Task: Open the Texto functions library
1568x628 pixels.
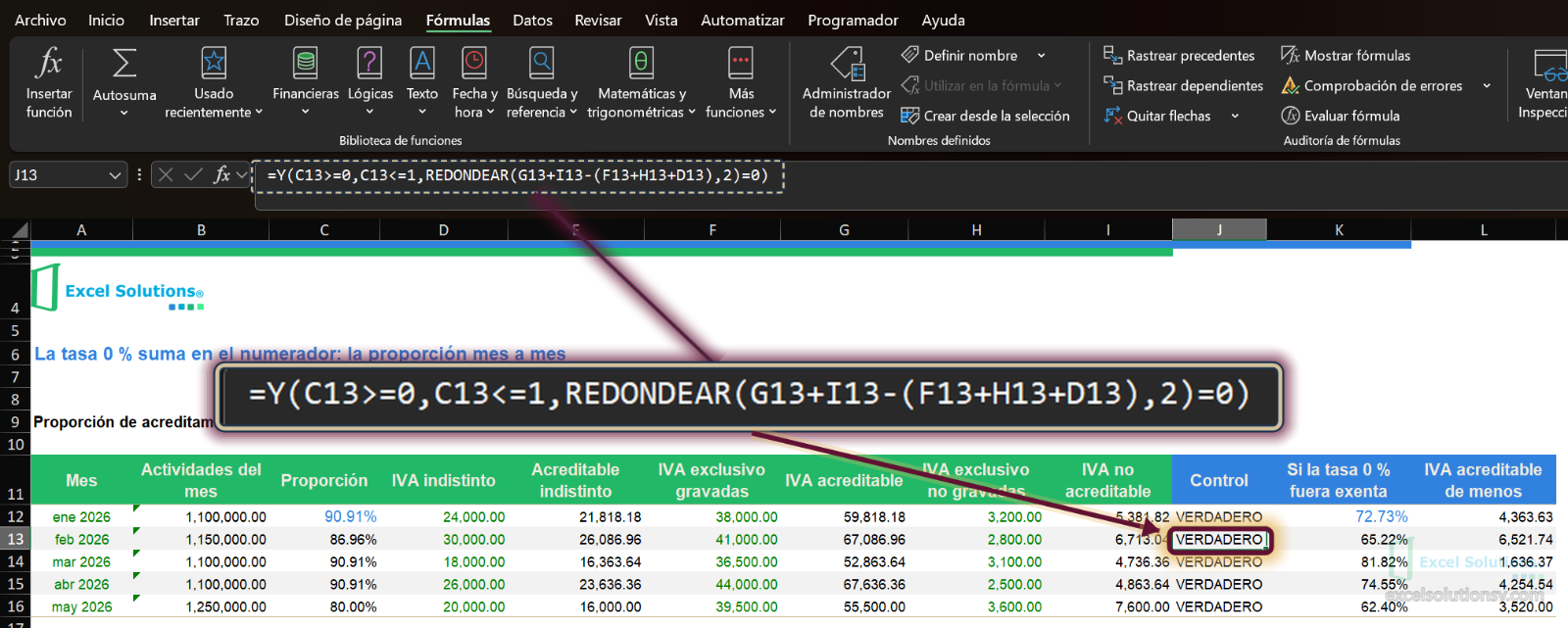Action: coord(422,82)
